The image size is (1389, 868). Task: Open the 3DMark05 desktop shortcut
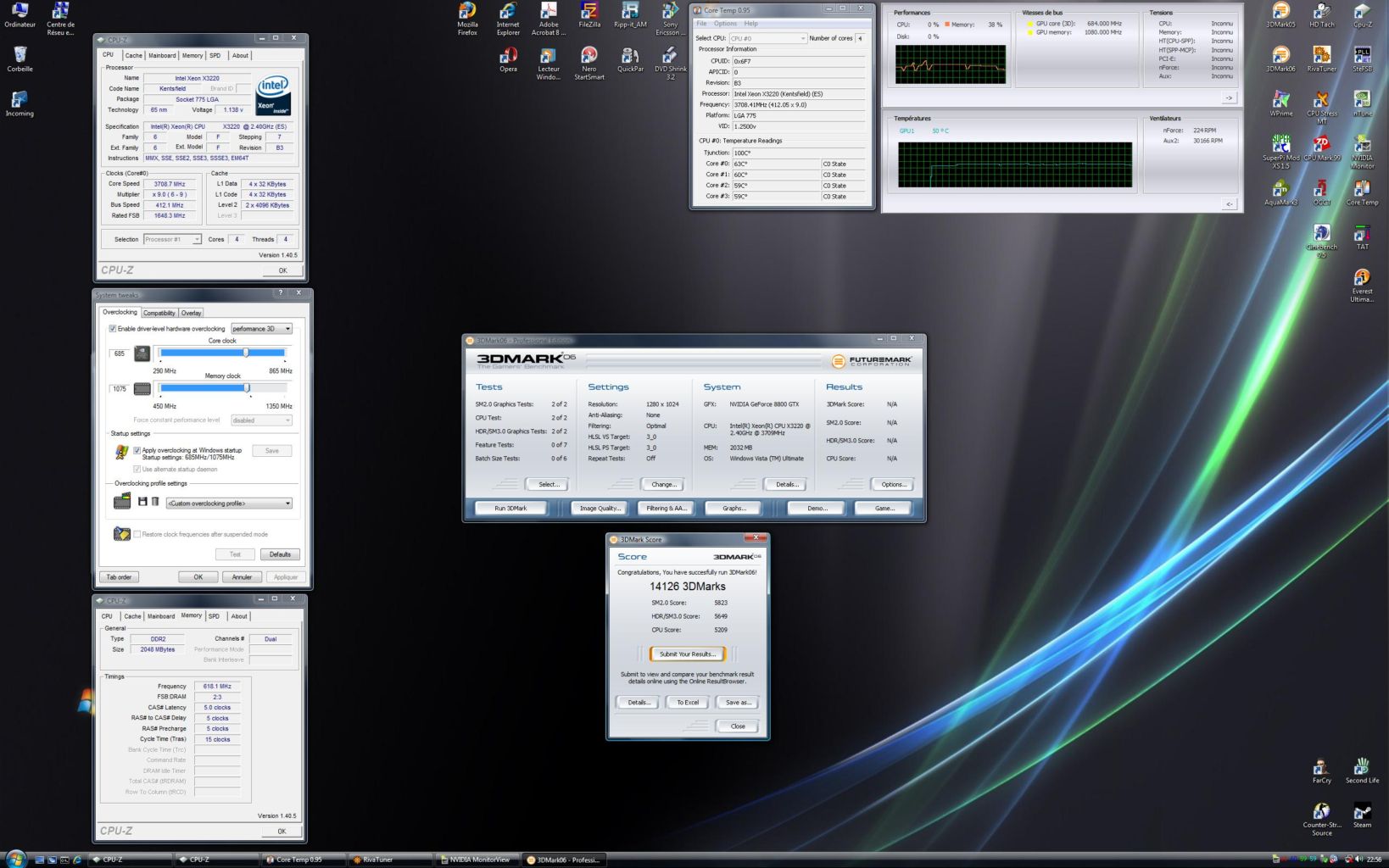(x=1280, y=14)
